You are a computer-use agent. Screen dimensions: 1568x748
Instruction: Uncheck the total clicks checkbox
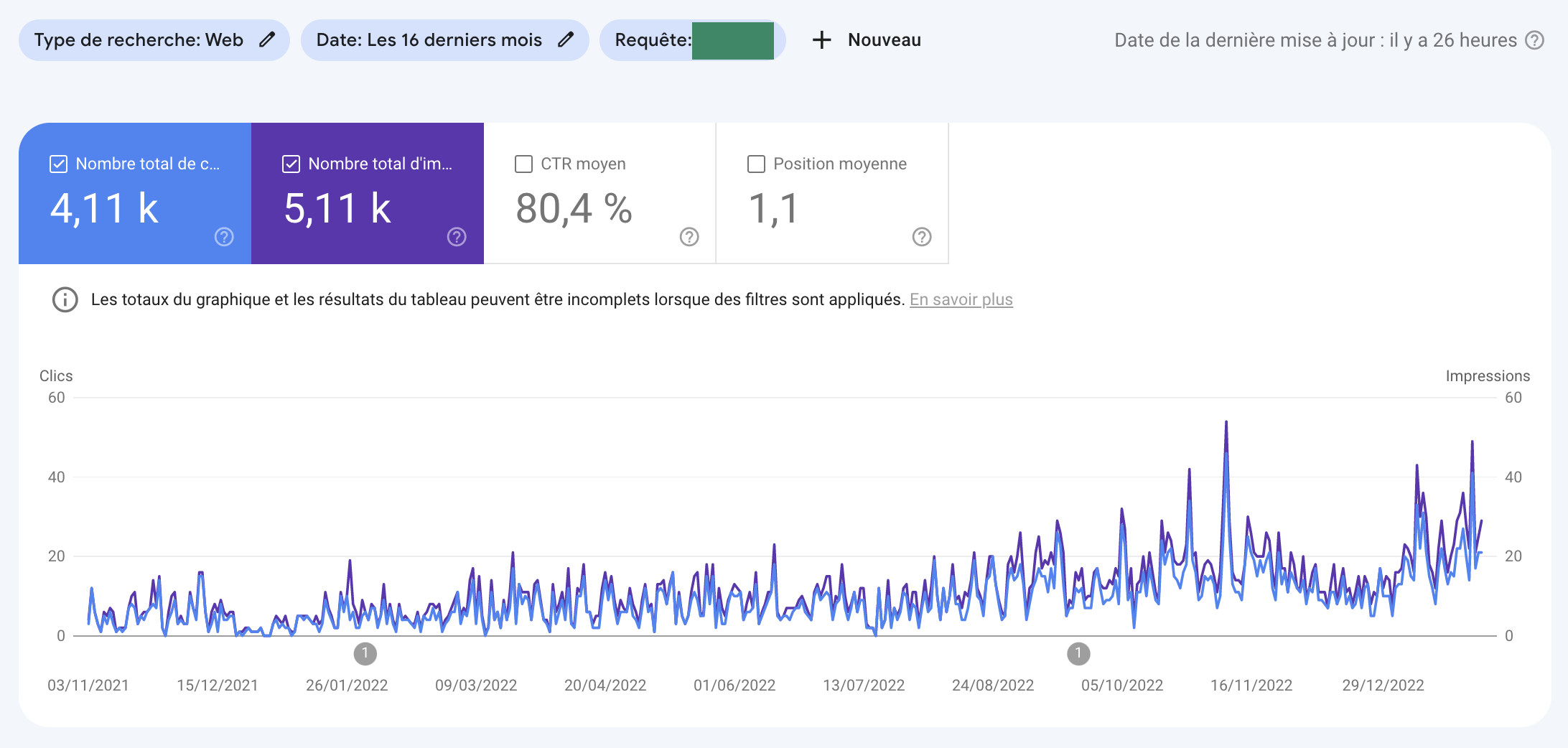59,164
